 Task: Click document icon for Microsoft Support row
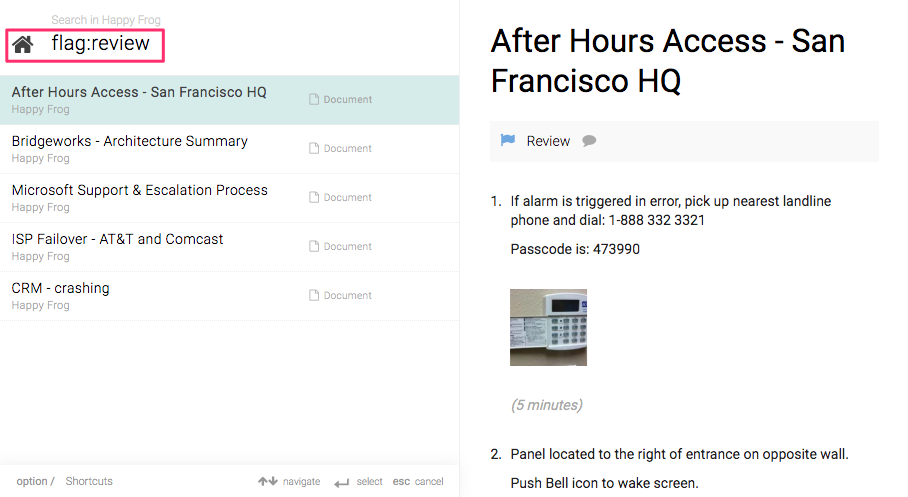click(314, 198)
